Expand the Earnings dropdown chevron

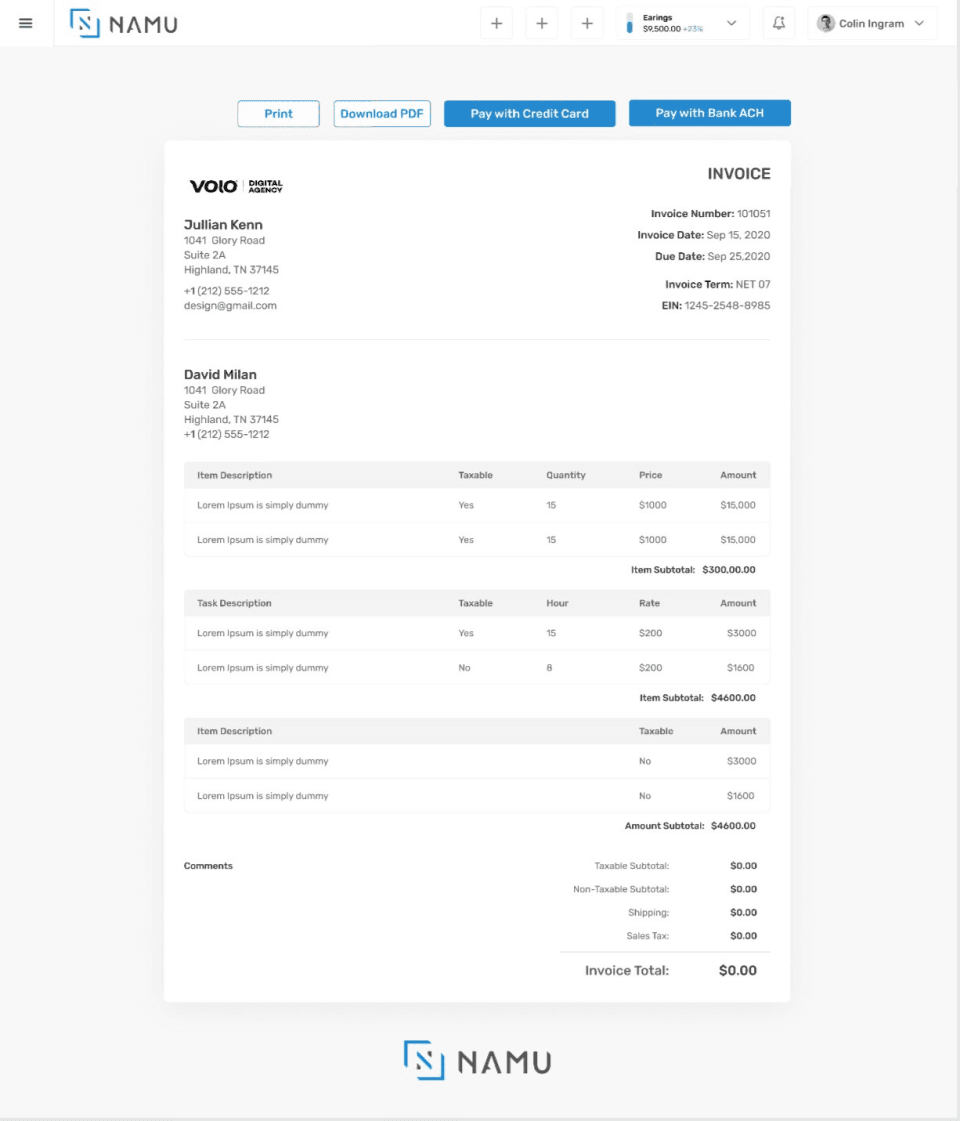pyautogui.click(x=731, y=24)
